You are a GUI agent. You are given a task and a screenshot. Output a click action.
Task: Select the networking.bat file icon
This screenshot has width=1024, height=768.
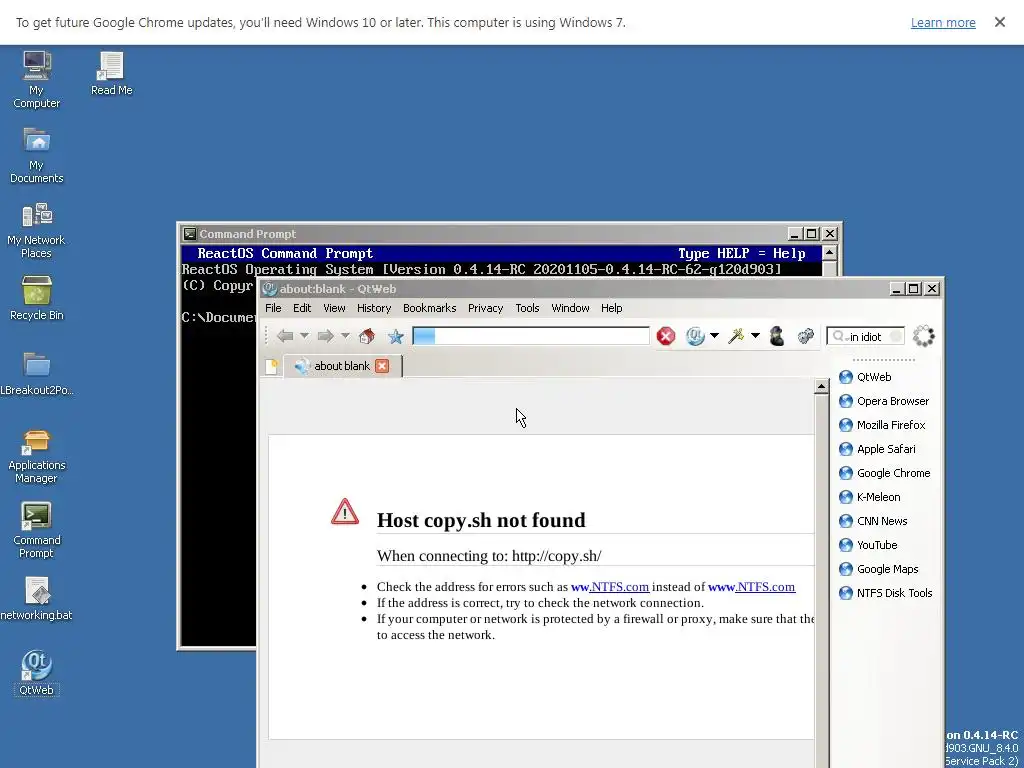37,598
